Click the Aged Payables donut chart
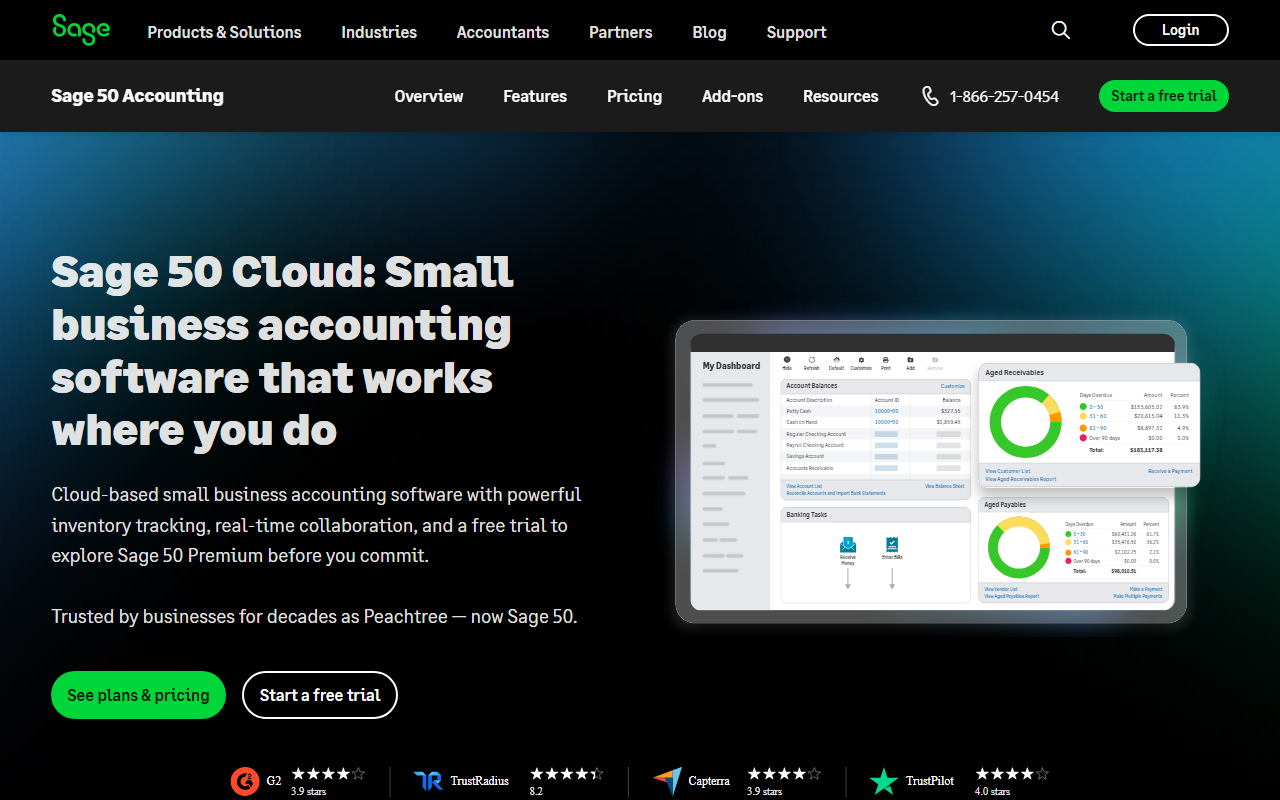The height and width of the screenshot is (800, 1280). point(1019,548)
